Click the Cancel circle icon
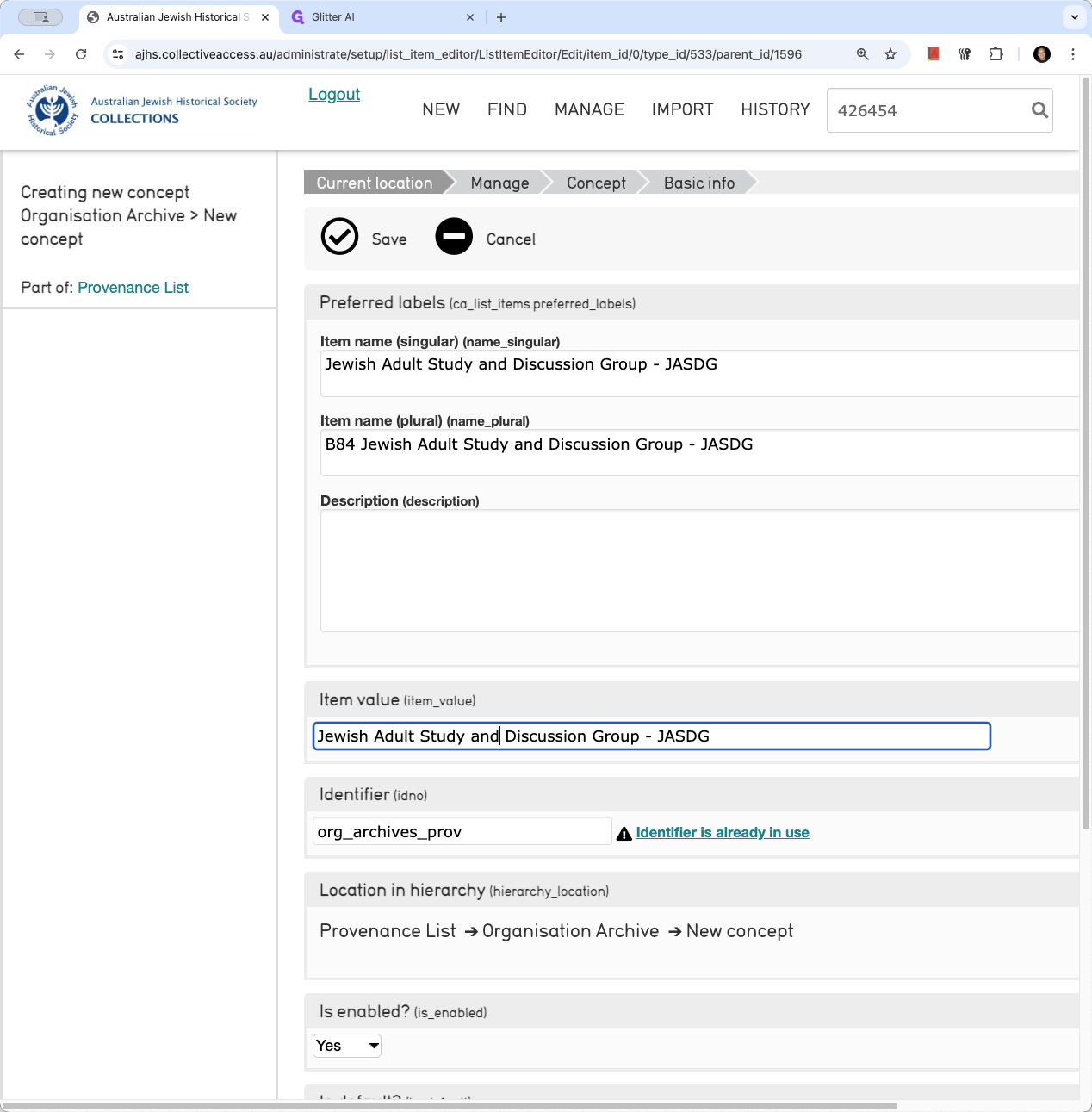The image size is (1092, 1112). click(x=454, y=236)
